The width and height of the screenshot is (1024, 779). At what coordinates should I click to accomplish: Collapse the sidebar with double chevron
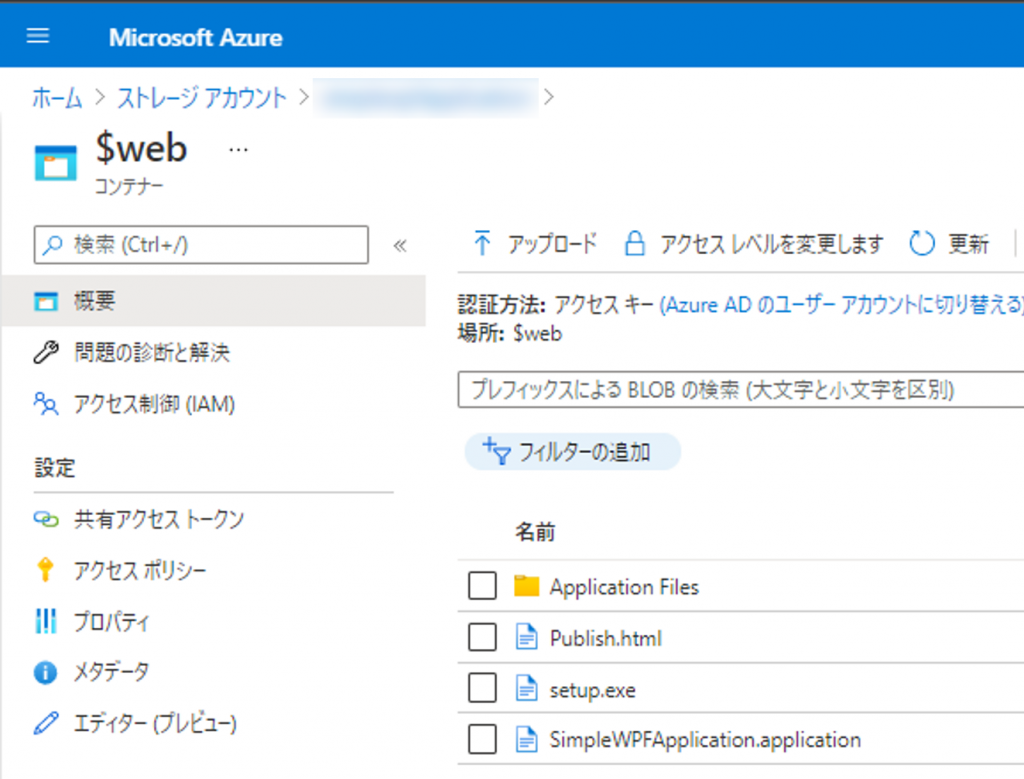click(x=400, y=245)
